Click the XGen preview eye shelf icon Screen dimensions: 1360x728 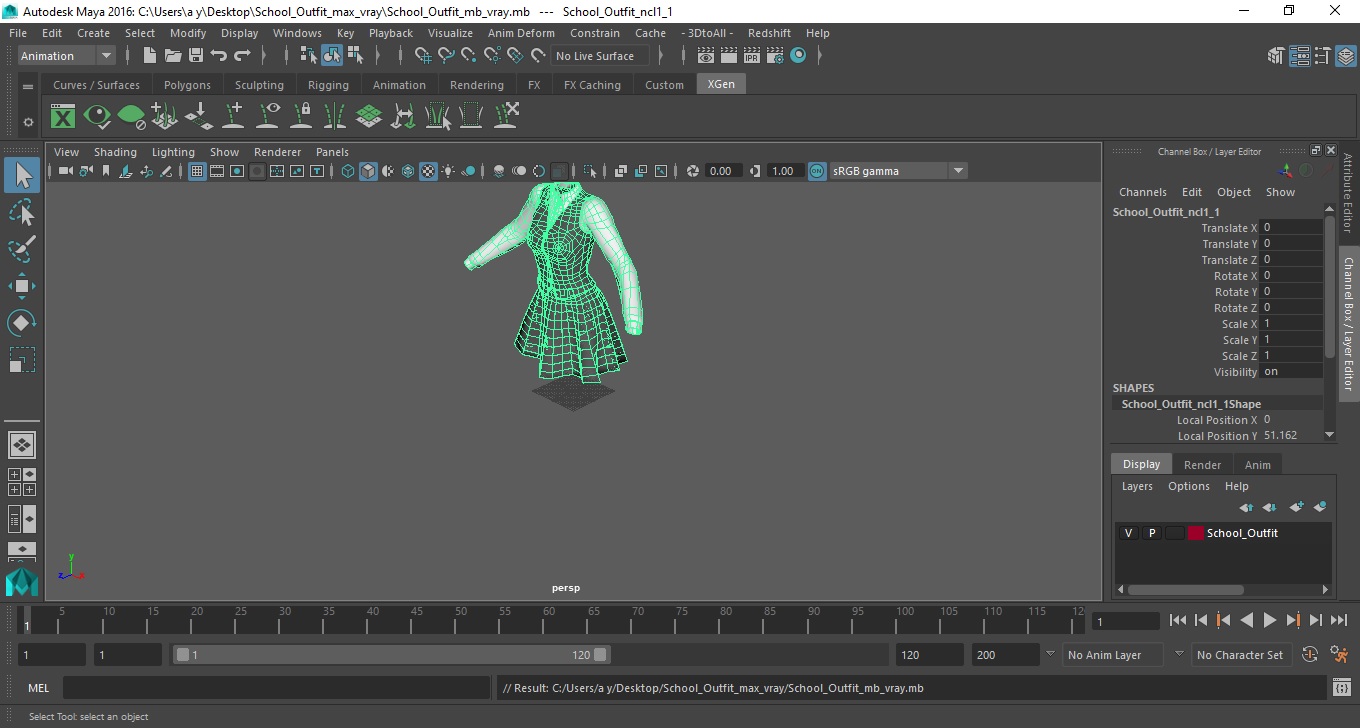tap(97, 116)
